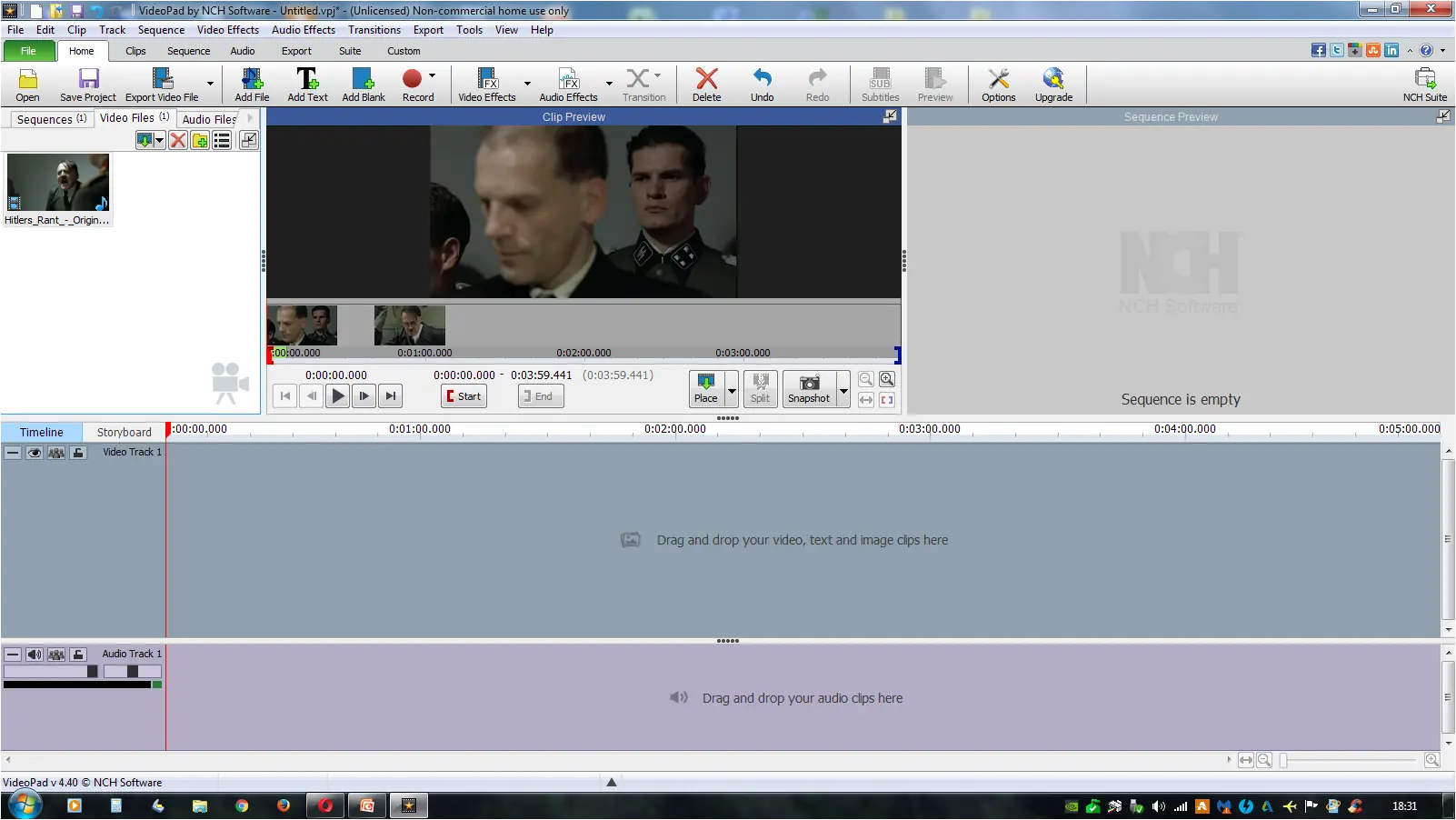Share on Facebook from the toolbar

[x=1319, y=50]
